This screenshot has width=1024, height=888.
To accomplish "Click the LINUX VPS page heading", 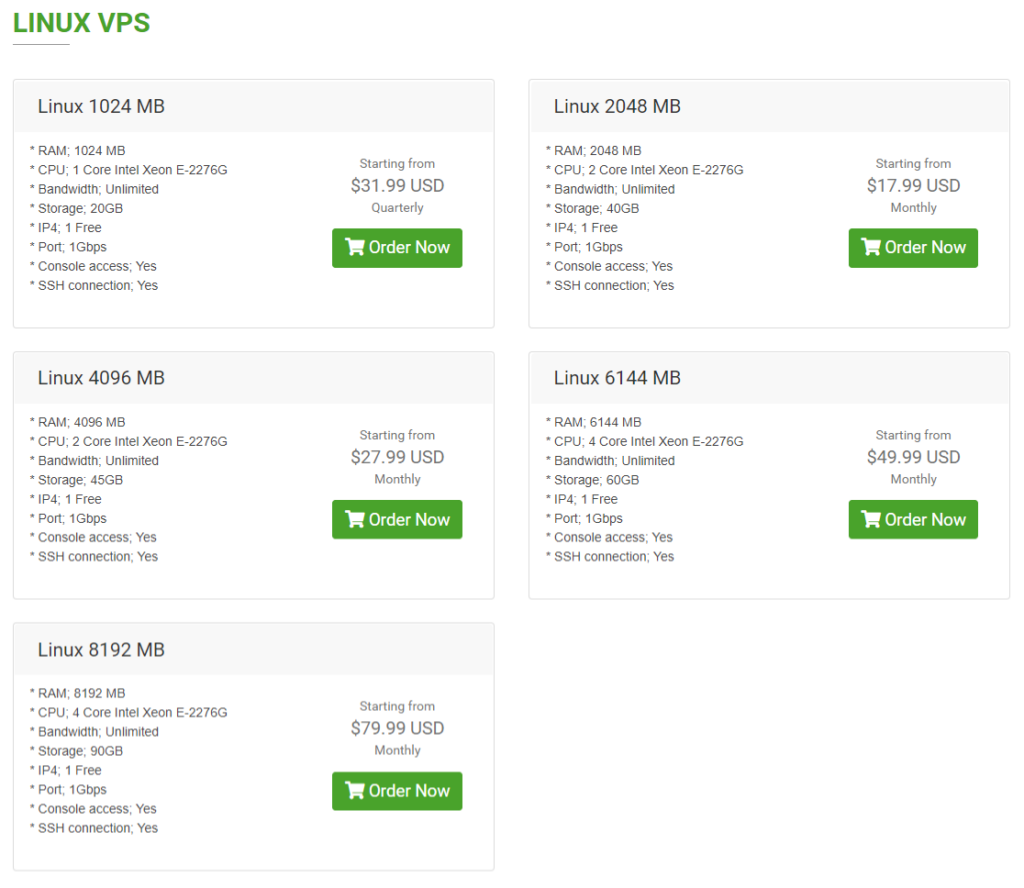I will (x=81, y=23).
